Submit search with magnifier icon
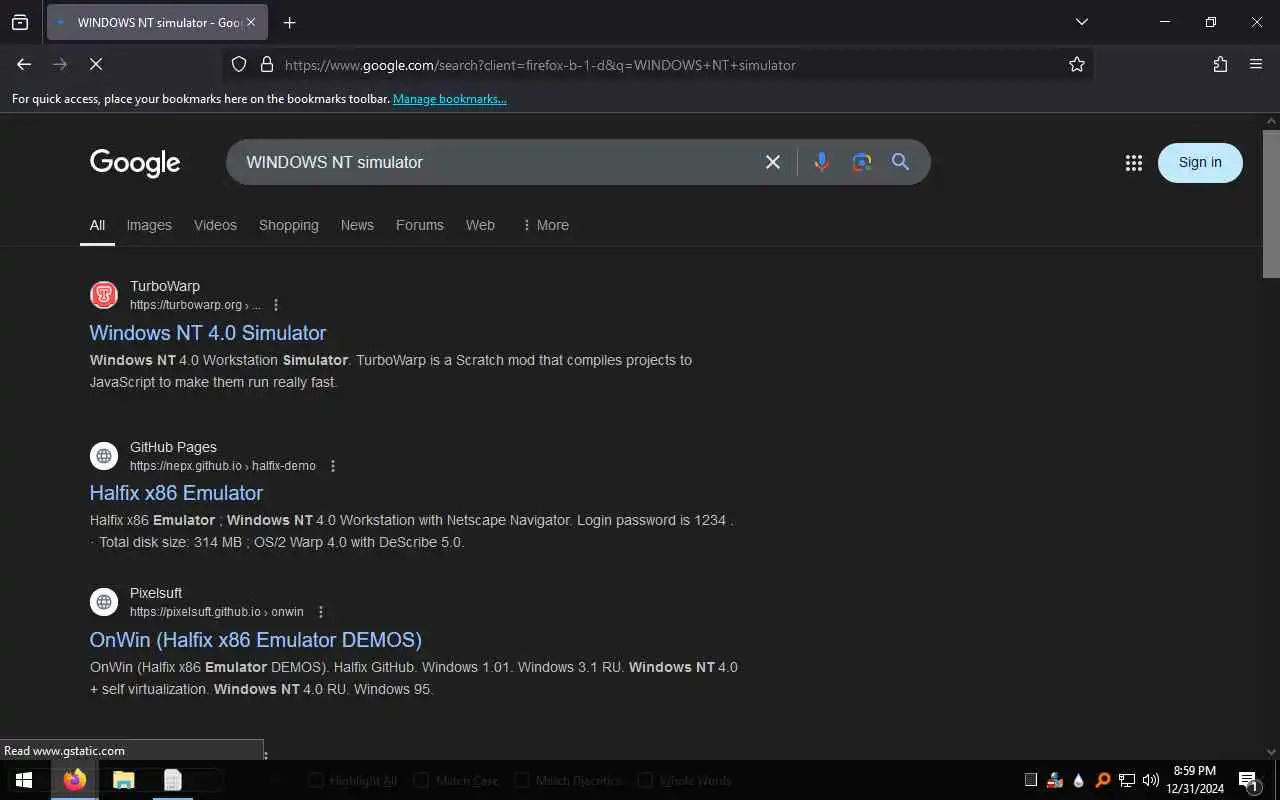 tap(900, 162)
